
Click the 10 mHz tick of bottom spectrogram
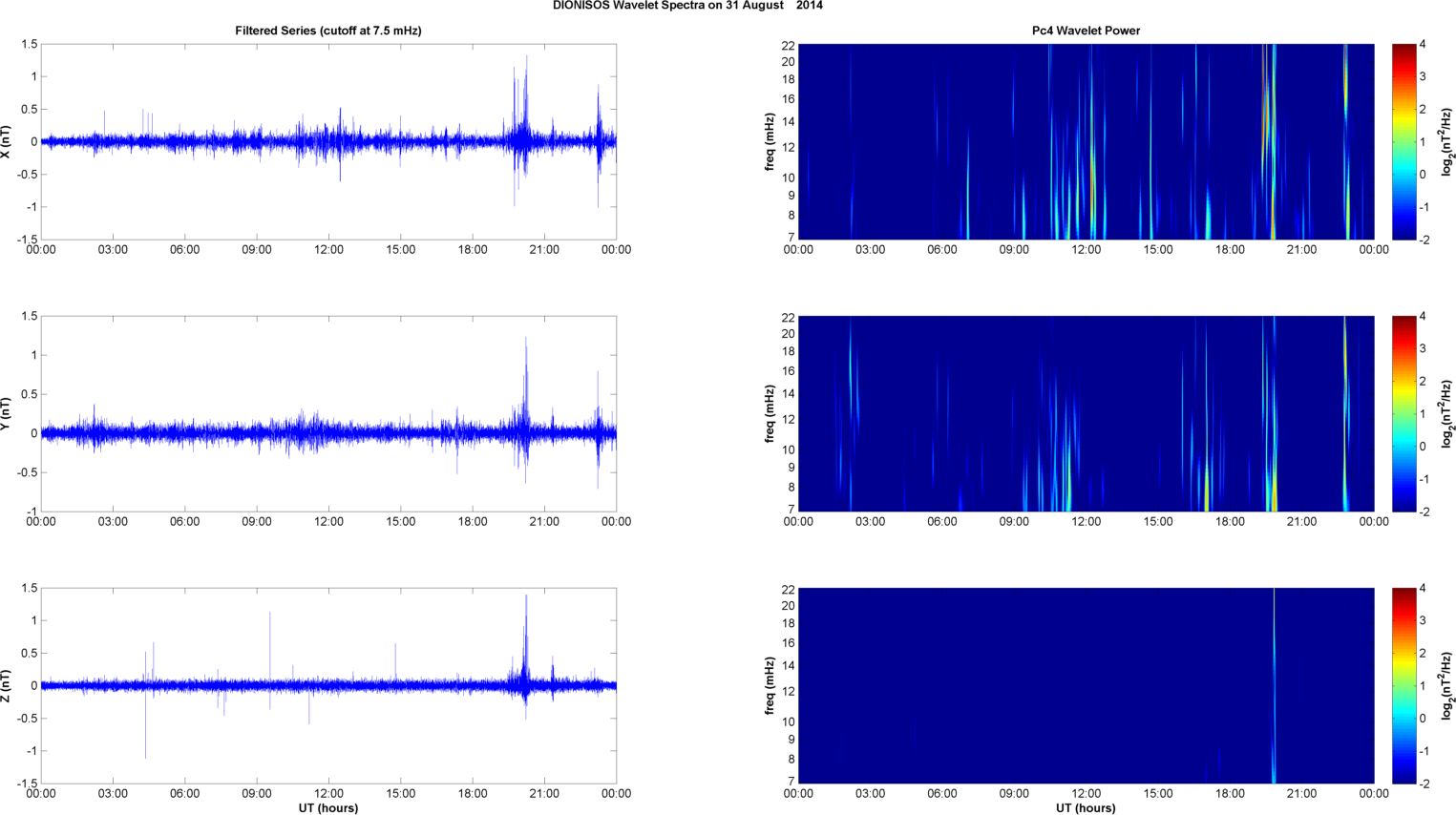coord(789,721)
